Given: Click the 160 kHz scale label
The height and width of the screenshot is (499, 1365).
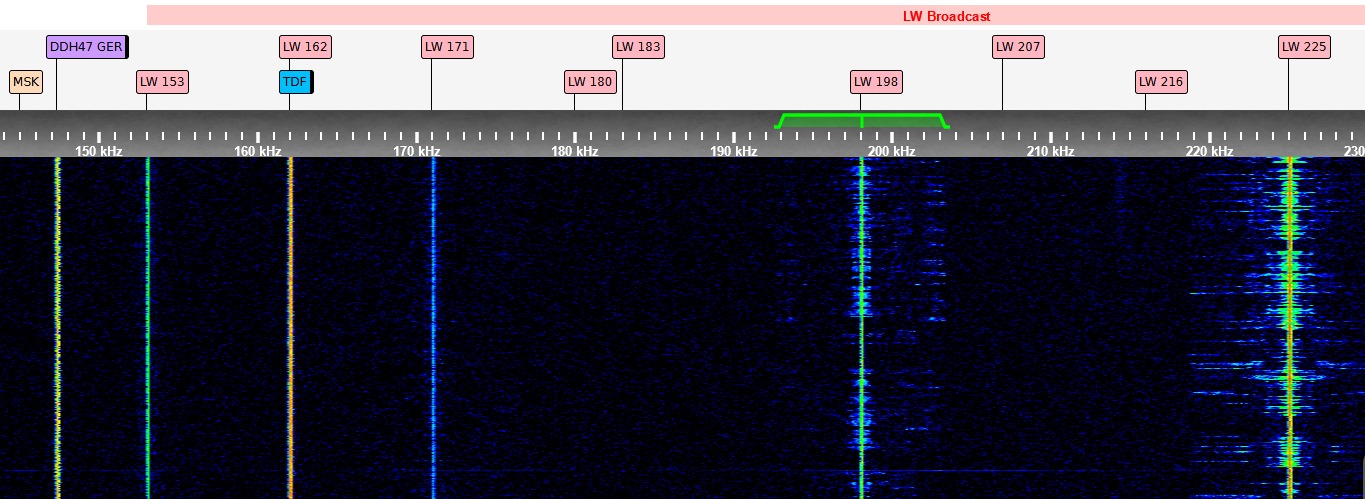Looking at the screenshot, I should click(x=258, y=151).
